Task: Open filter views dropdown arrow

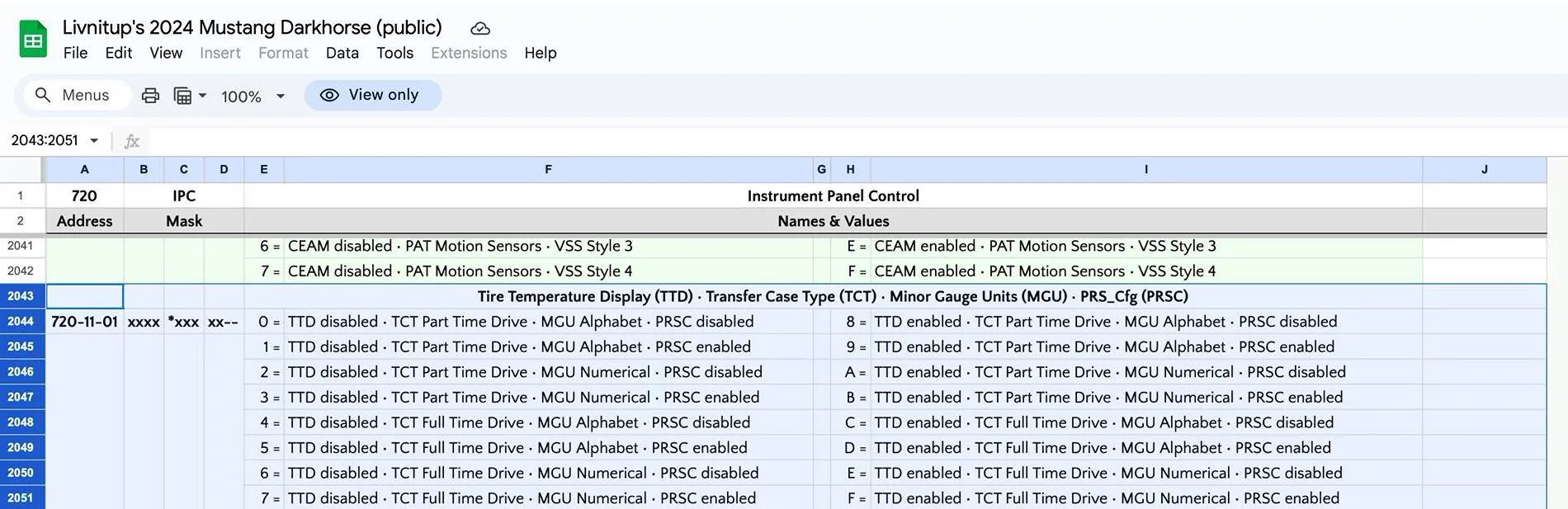Action: tap(202, 96)
